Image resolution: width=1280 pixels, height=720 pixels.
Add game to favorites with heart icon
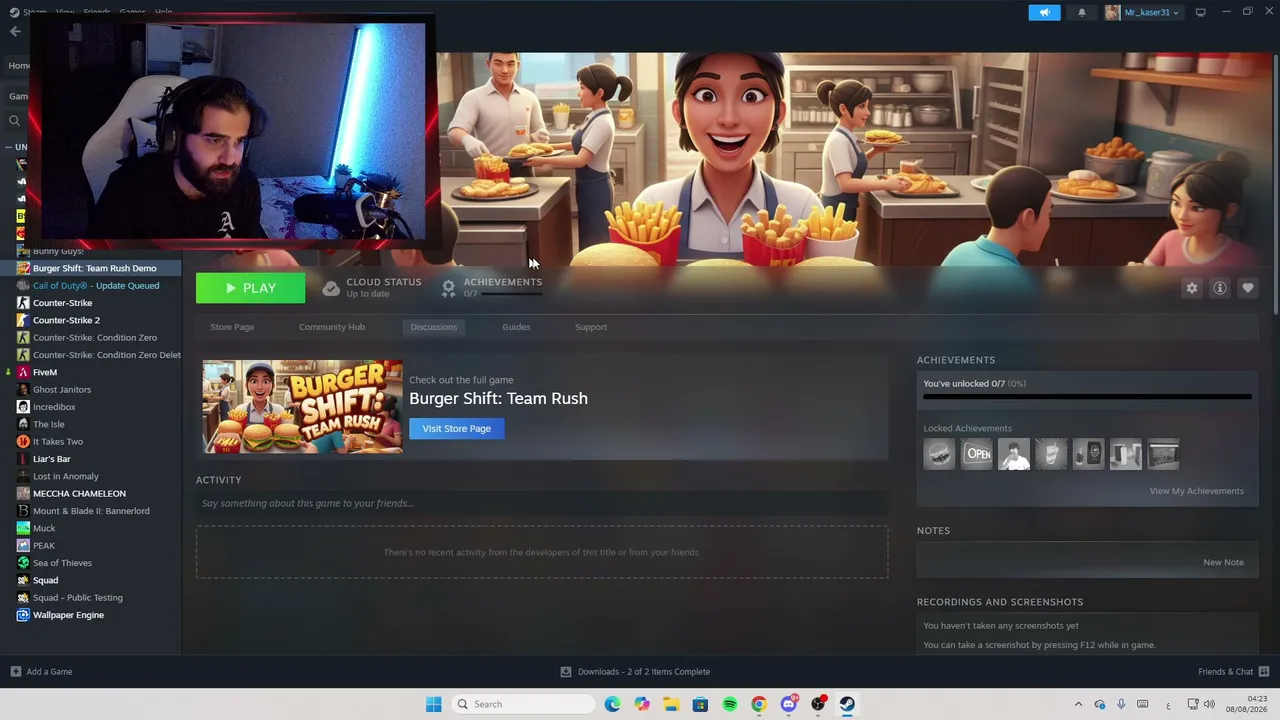tap(1248, 288)
